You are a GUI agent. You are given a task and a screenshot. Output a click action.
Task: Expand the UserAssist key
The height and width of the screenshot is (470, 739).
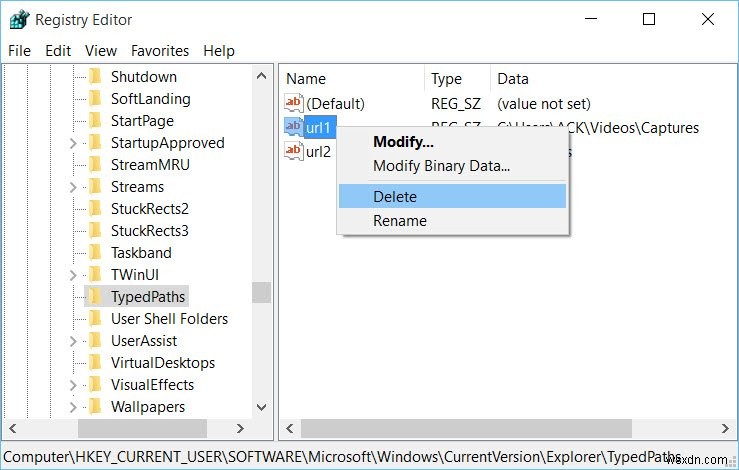(73, 341)
